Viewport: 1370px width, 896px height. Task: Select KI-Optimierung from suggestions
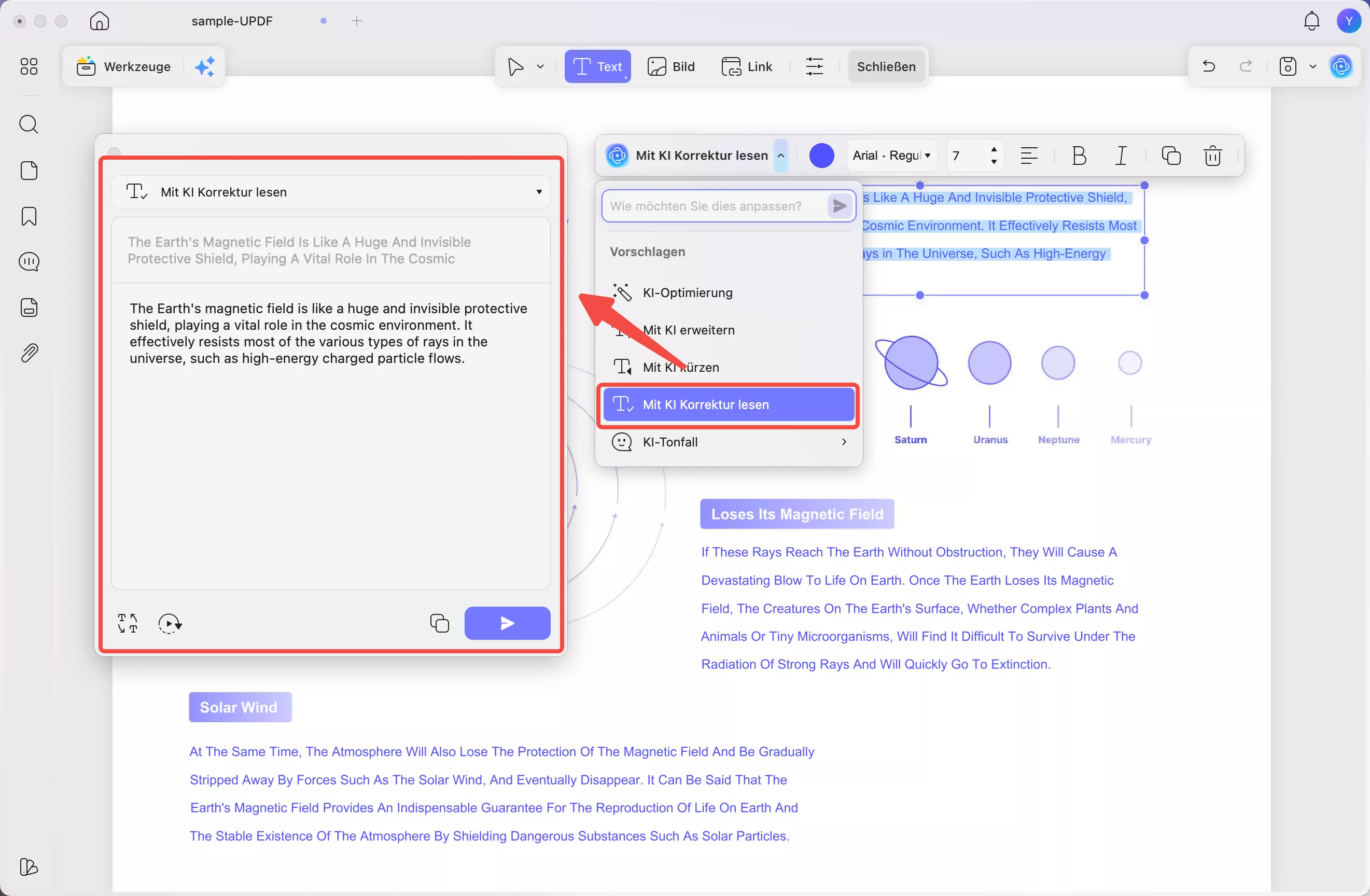coord(687,293)
